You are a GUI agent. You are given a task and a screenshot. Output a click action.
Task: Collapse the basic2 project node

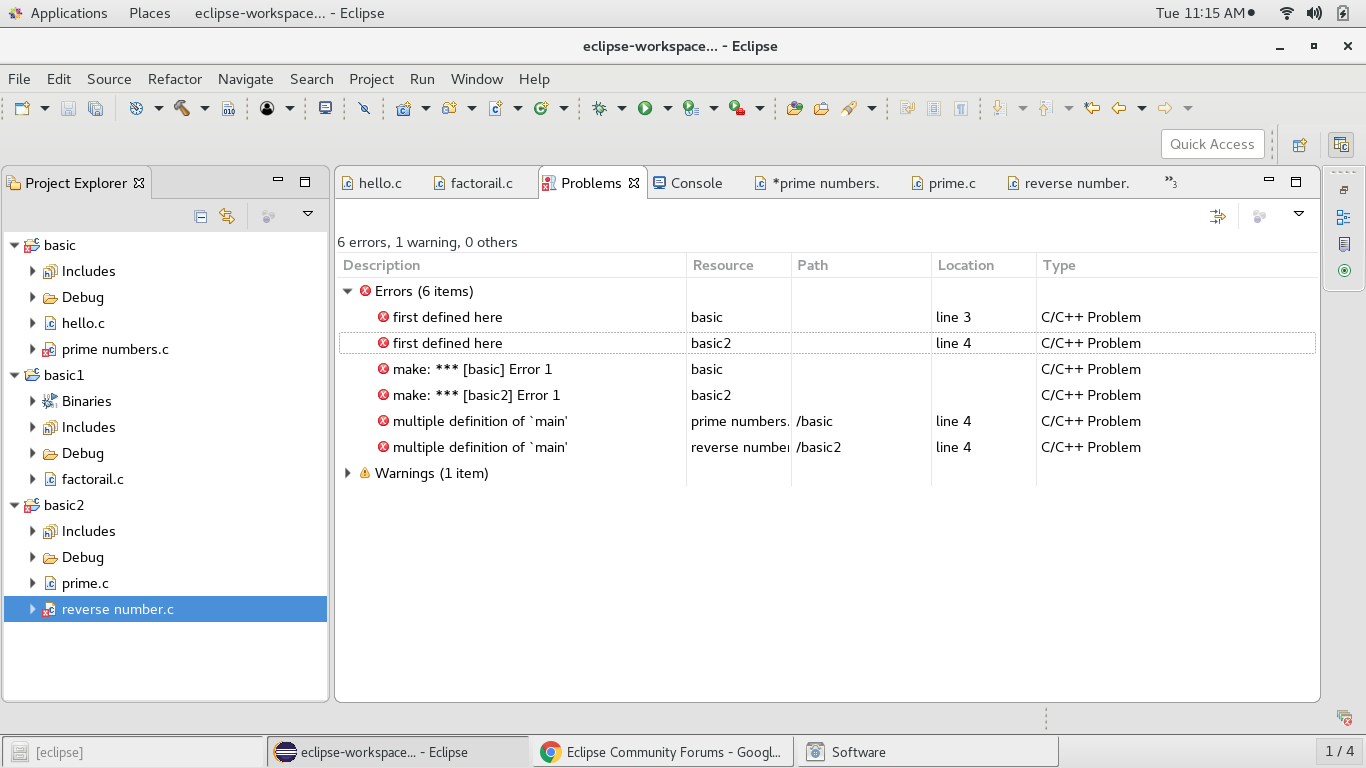click(14, 505)
